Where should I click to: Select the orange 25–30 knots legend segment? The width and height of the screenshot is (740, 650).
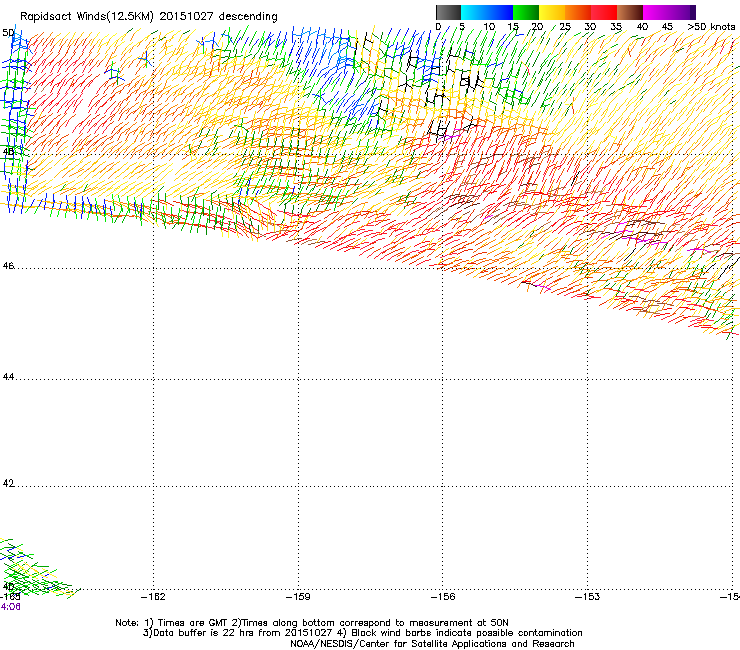point(578,12)
